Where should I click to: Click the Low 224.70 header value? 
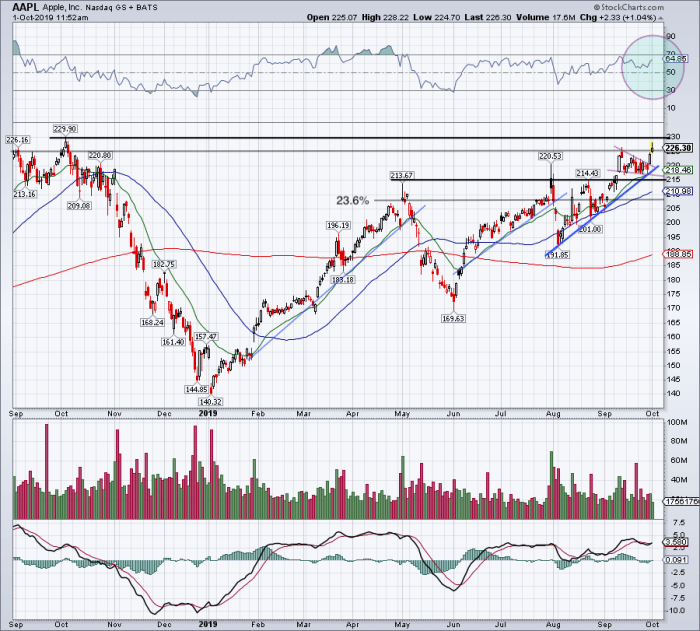[437, 17]
